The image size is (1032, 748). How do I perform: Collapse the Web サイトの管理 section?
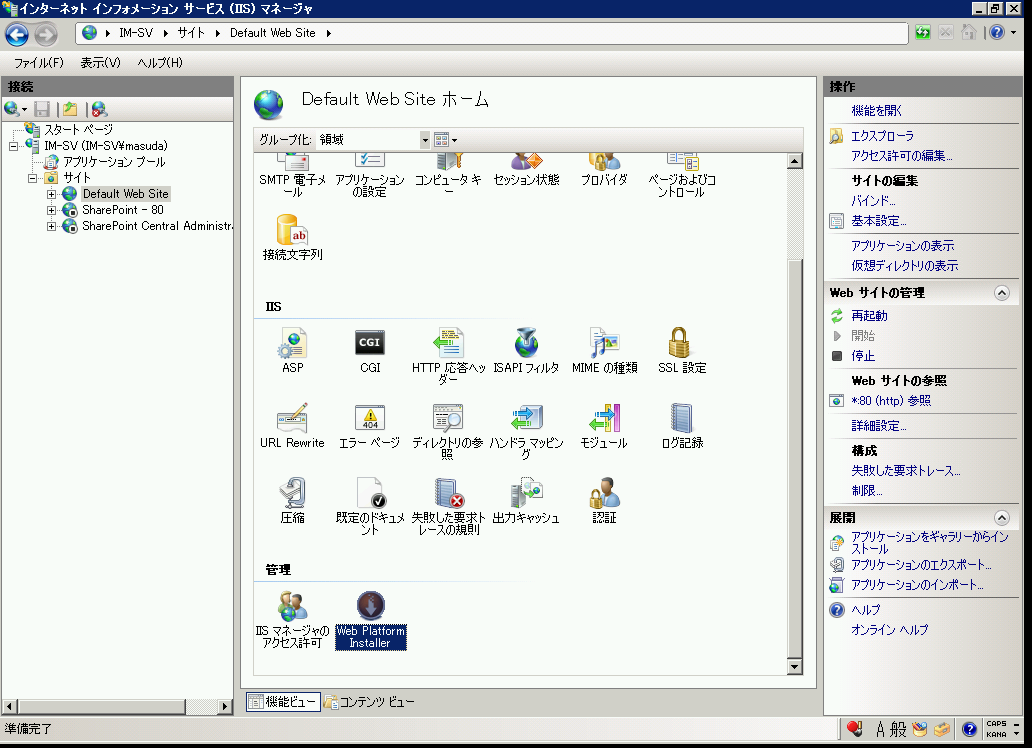click(1001, 293)
